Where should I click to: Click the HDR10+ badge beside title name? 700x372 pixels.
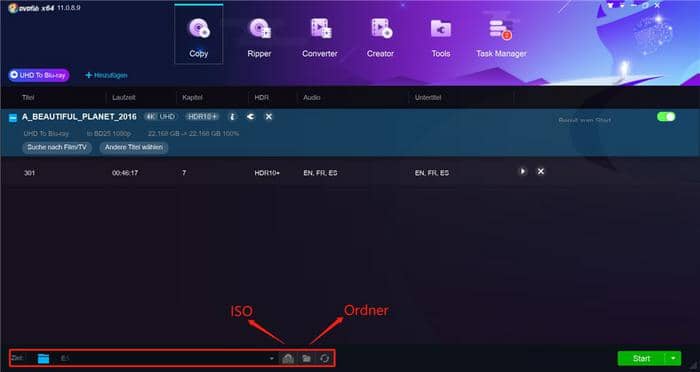pyautogui.click(x=202, y=117)
